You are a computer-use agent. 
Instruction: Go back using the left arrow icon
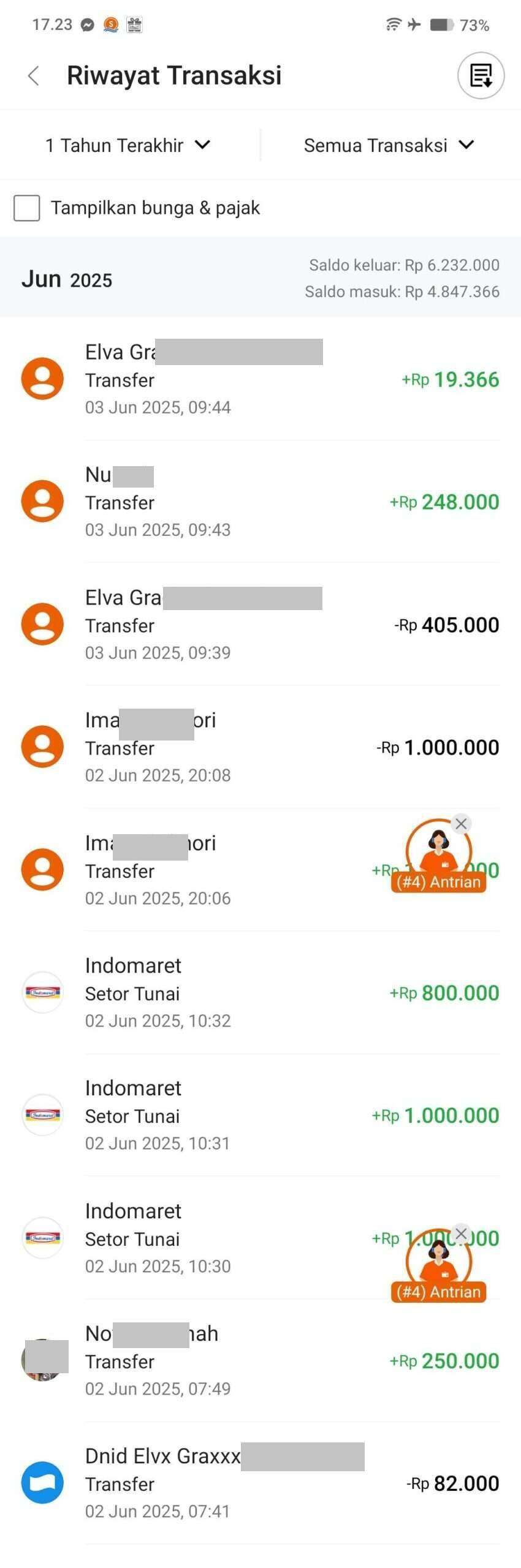coord(34,76)
